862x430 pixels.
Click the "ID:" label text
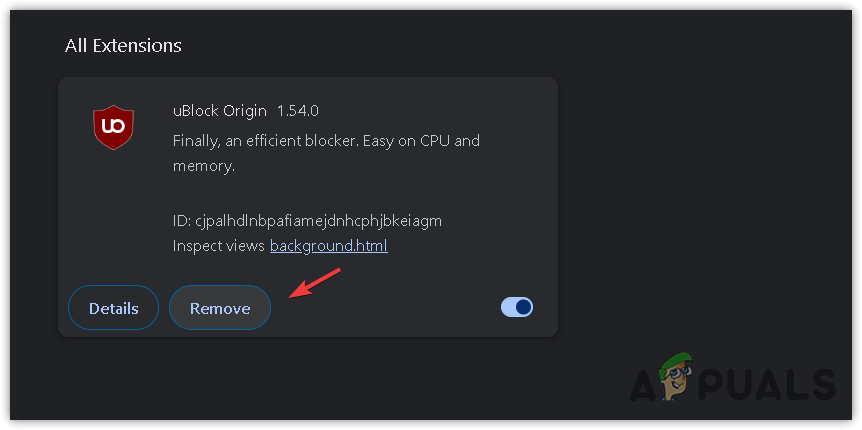(184, 219)
